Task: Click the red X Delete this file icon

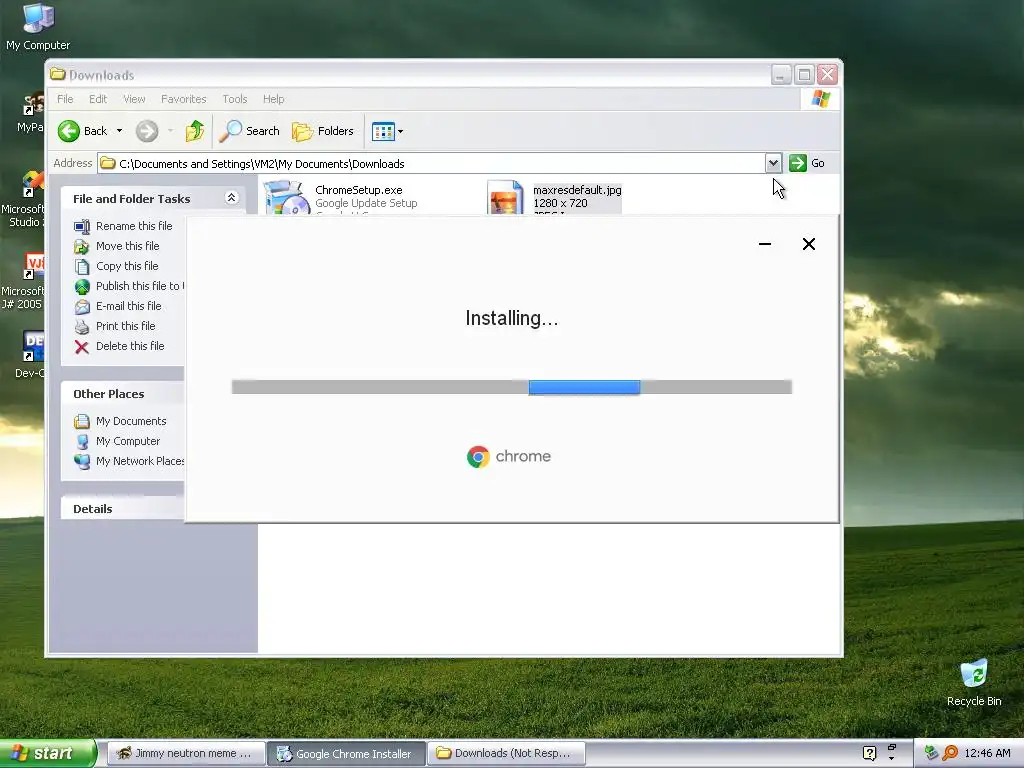Action: (x=82, y=347)
